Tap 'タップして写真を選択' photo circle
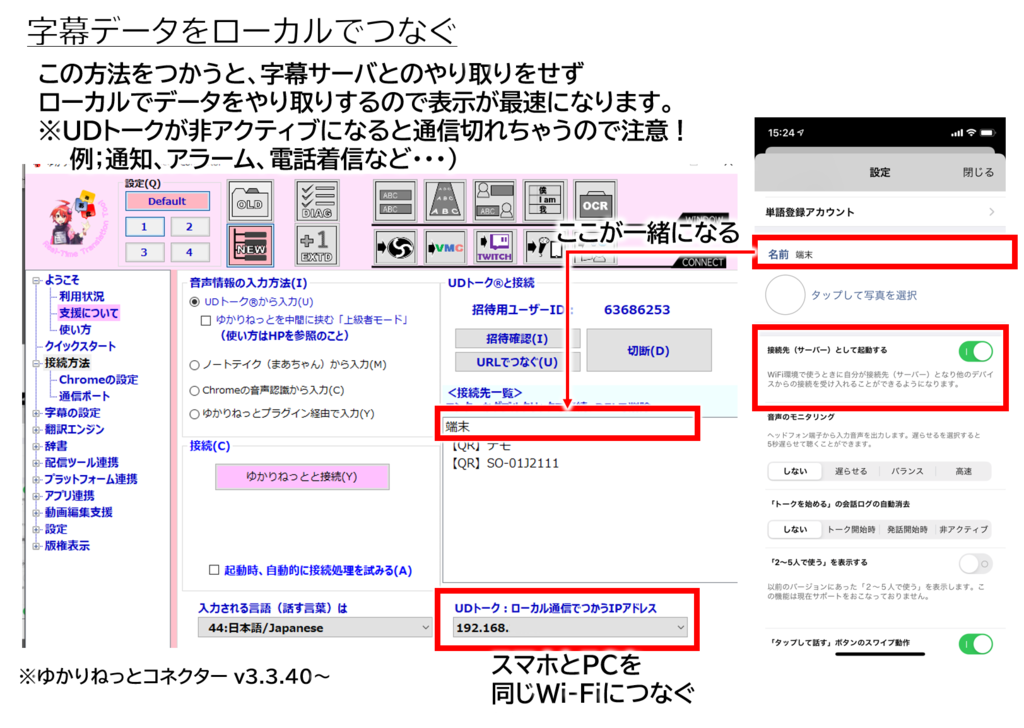This screenshot has width=1024, height=728. [x=784, y=295]
